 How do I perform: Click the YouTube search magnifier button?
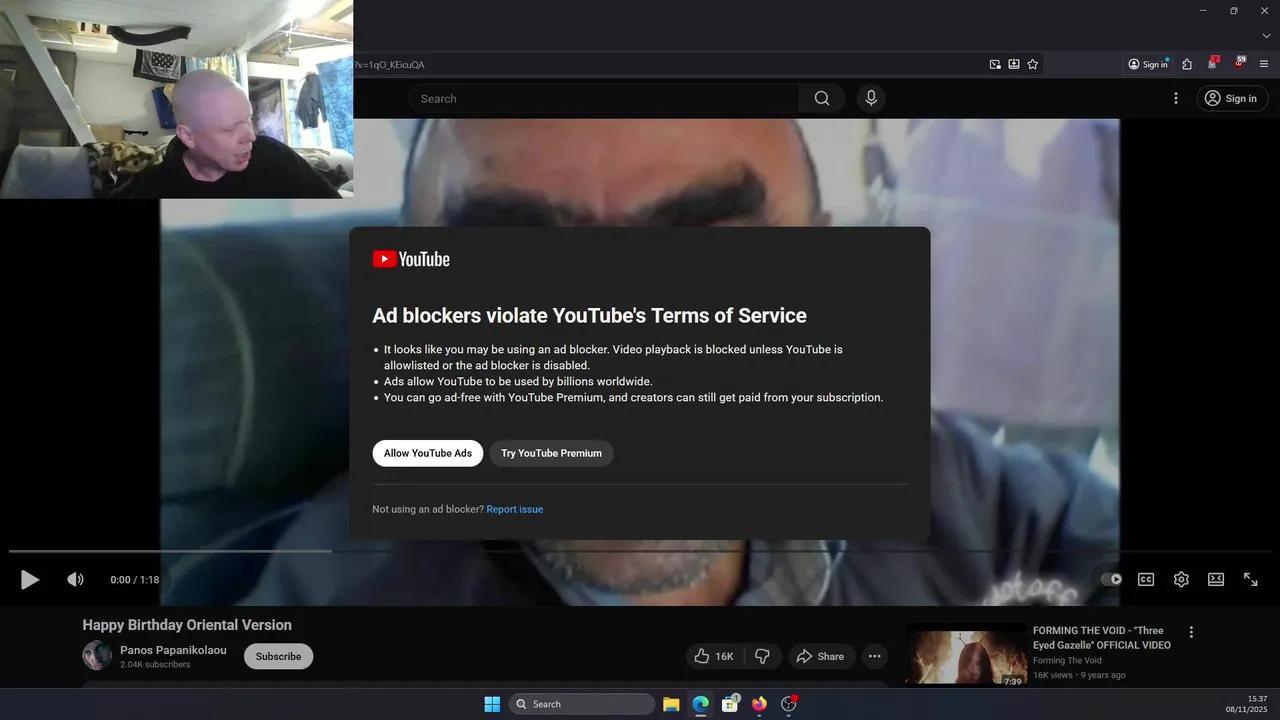[822, 98]
